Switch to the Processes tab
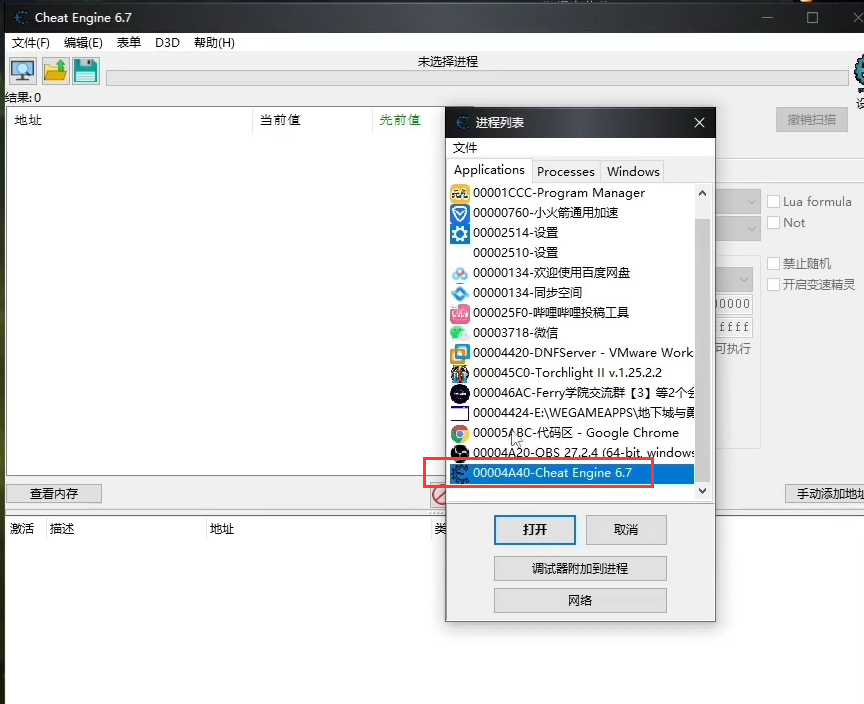The width and height of the screenshot is (864, 704). click(x=566, y=171)
